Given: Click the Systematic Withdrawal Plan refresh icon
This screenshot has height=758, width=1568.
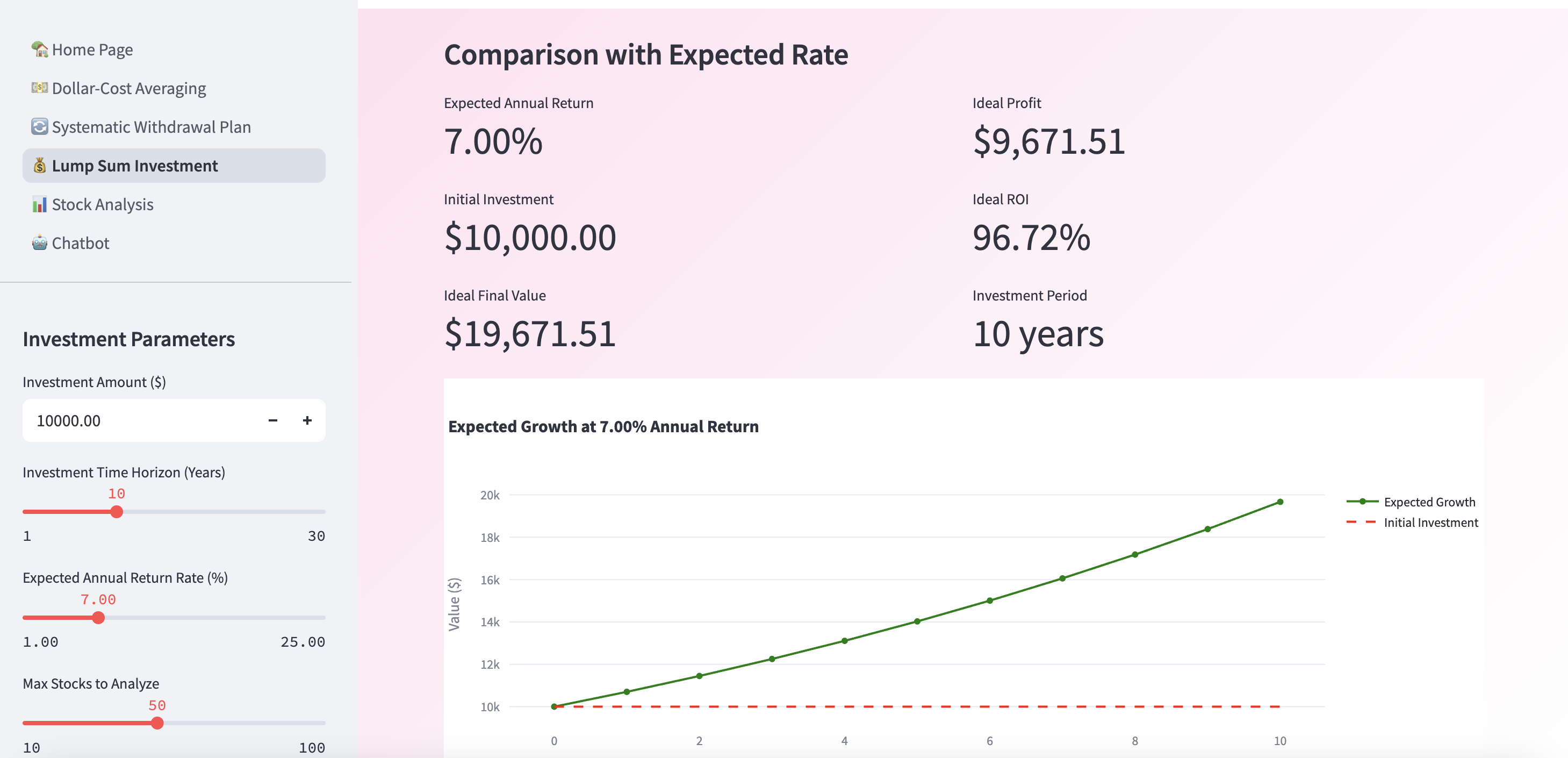Looking at the screenshot, I should pyautogui.click(x=40, y=127).
